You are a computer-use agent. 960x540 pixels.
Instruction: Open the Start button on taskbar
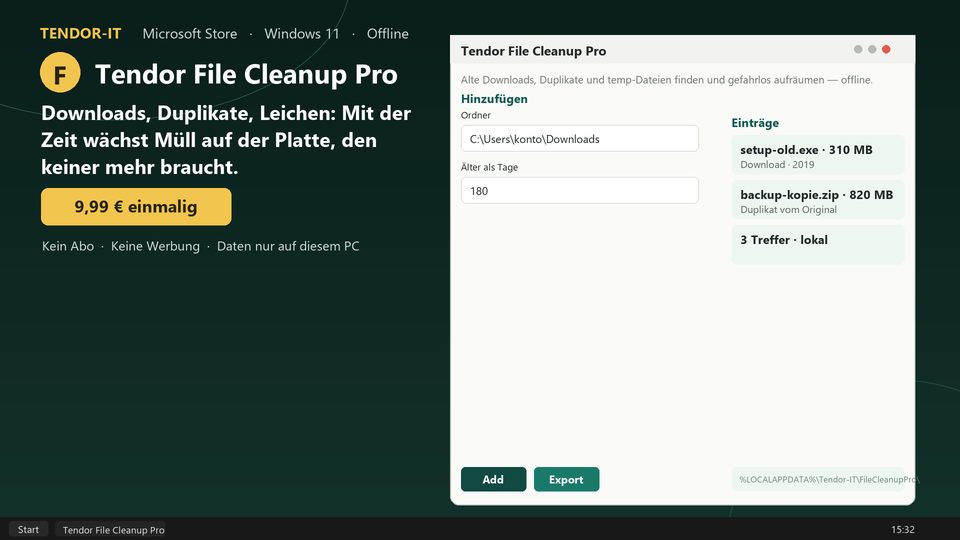point(28,530)
